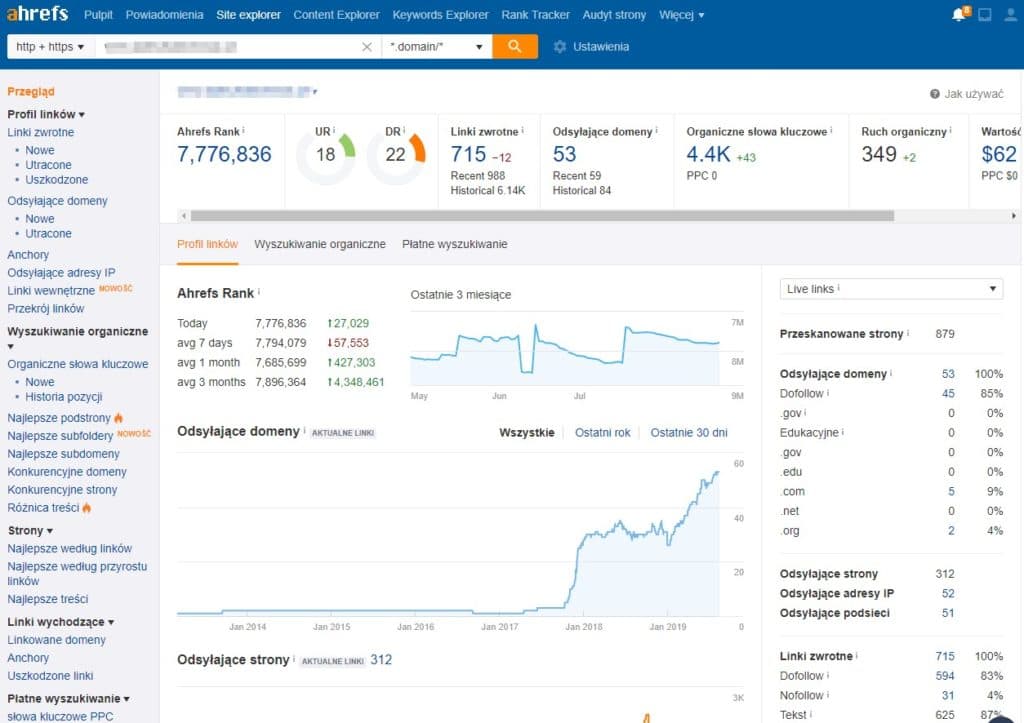1024x723 pixels.
Task: Open the notifications bell
Action: pyautogui.click(x=957, y=14)
